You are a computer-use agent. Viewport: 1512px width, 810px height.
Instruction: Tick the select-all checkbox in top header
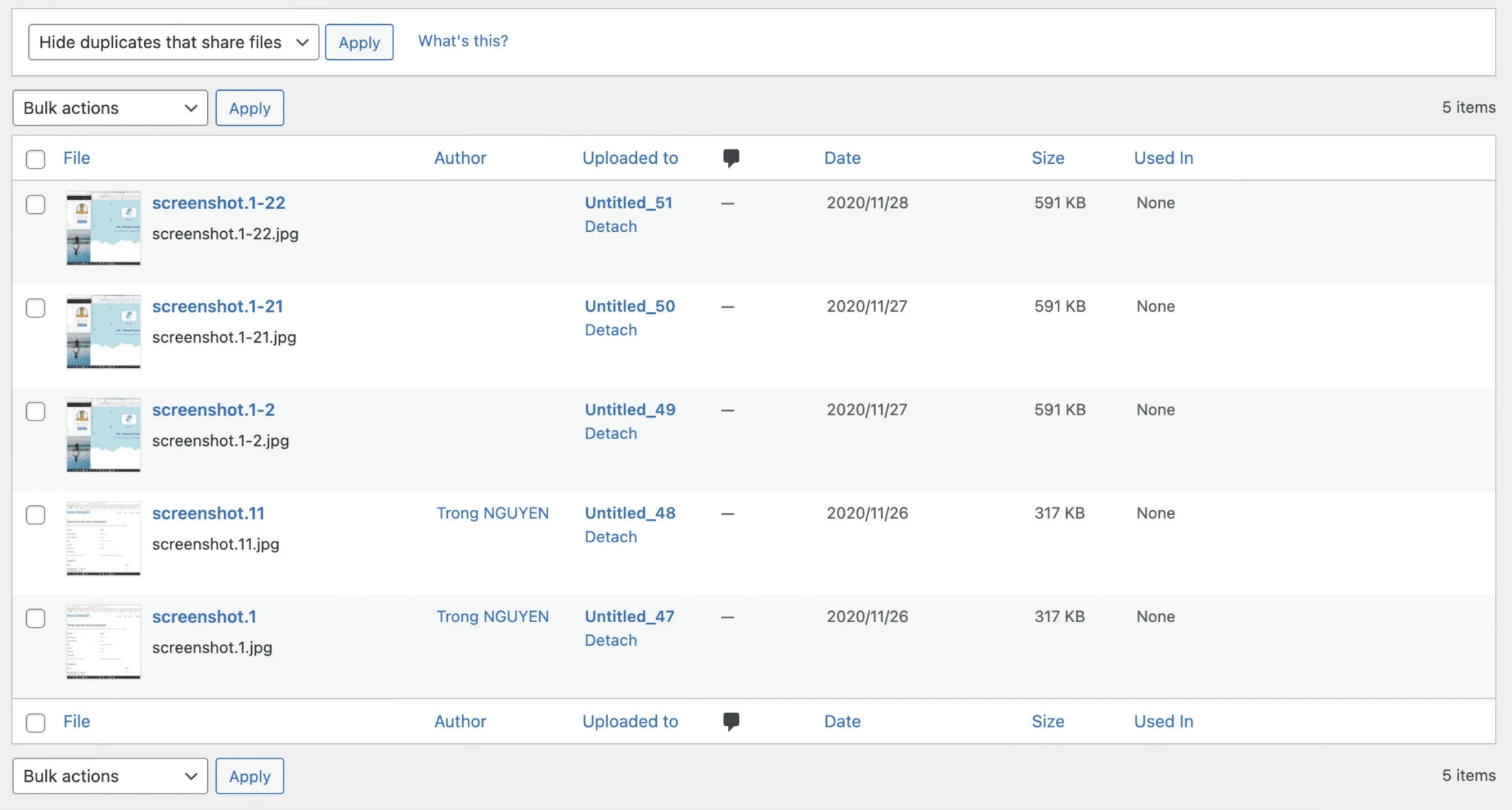(36, 159)
